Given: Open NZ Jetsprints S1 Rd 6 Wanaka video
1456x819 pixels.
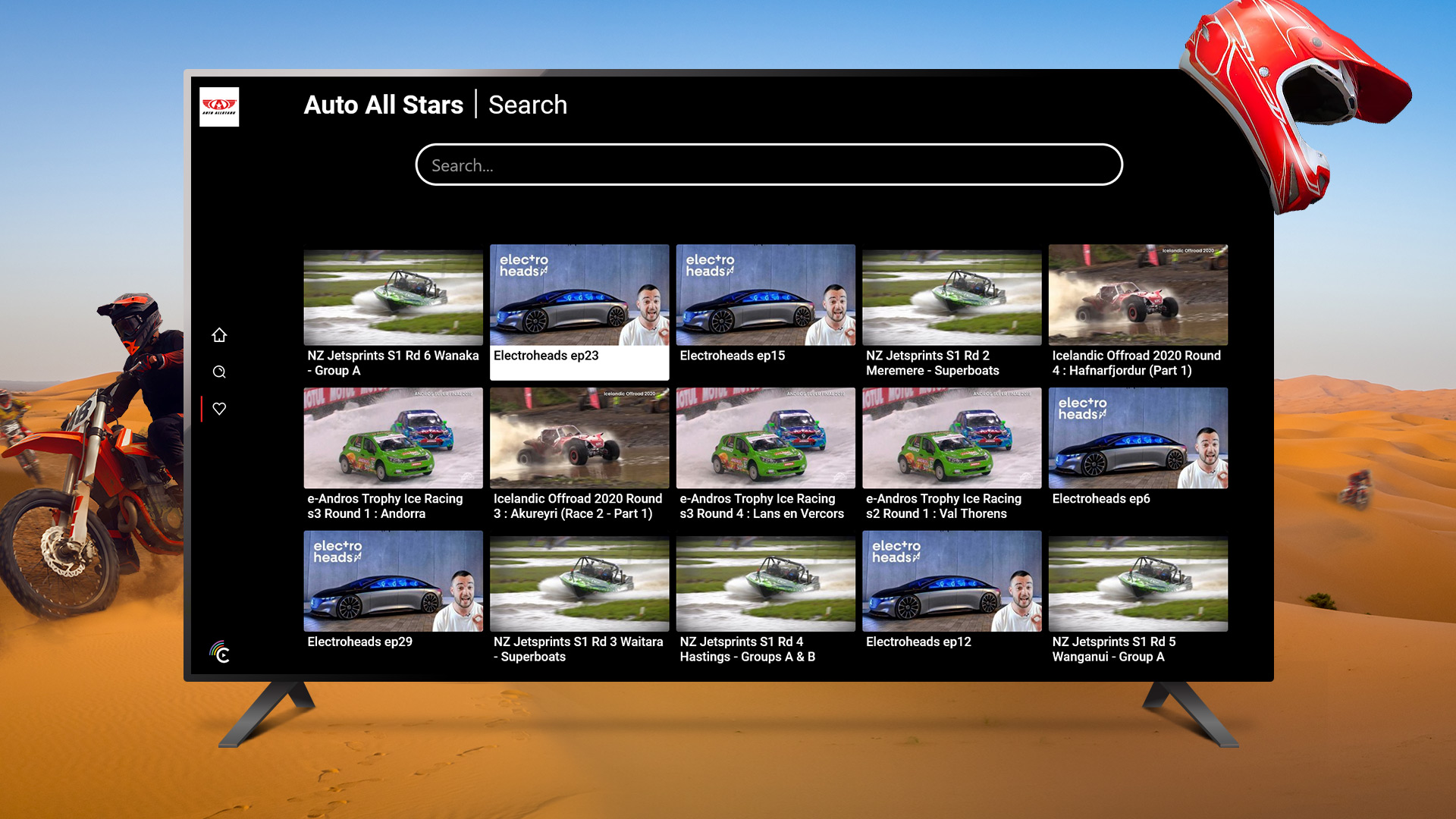Looking at the screenshot, I should point(393,296).
